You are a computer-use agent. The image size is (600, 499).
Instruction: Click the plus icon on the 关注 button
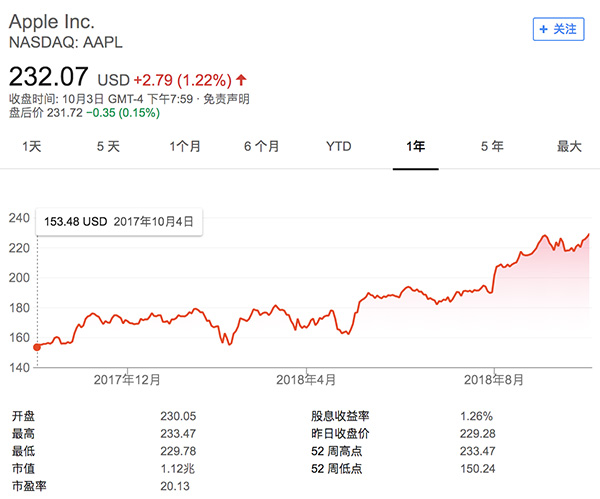[543, 29]
